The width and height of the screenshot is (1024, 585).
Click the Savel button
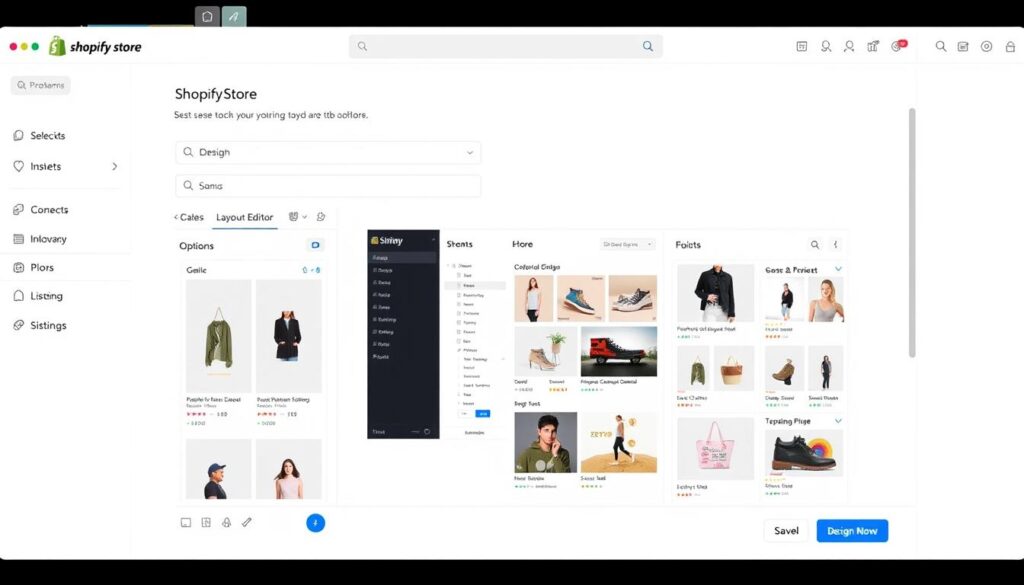pos(786,531)
